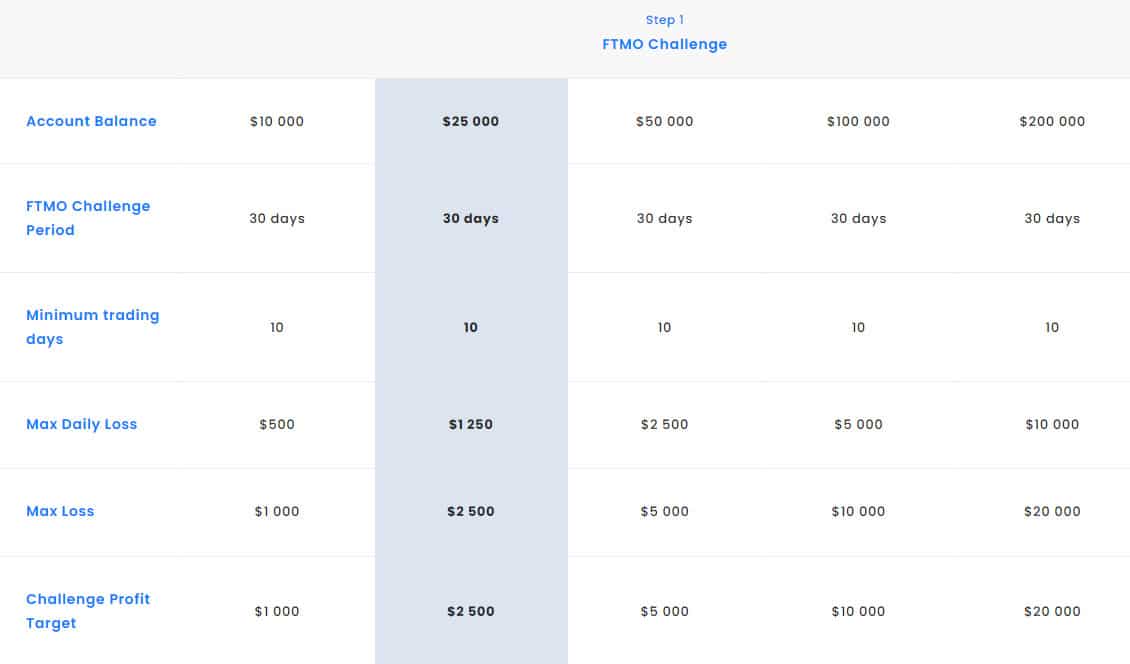This screenshot has height=664, width=1130.
Task: Open the Account Balance row label
Action: tap(92, 121)
